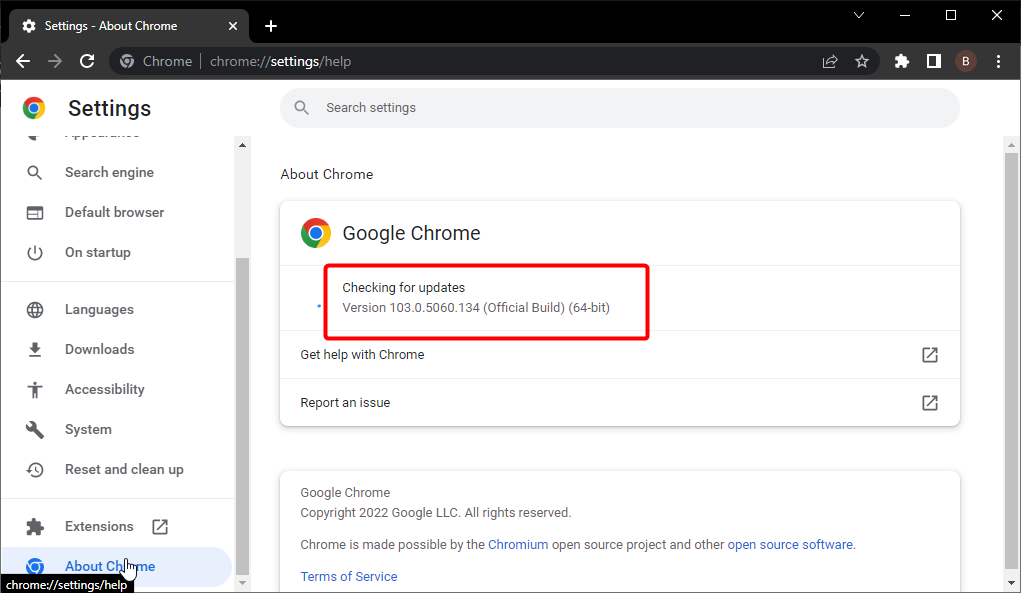The height and width of the screenshot is (593, 1021).
Task: Click the Search engine magnifier icon
Action: tap(35, 172)
